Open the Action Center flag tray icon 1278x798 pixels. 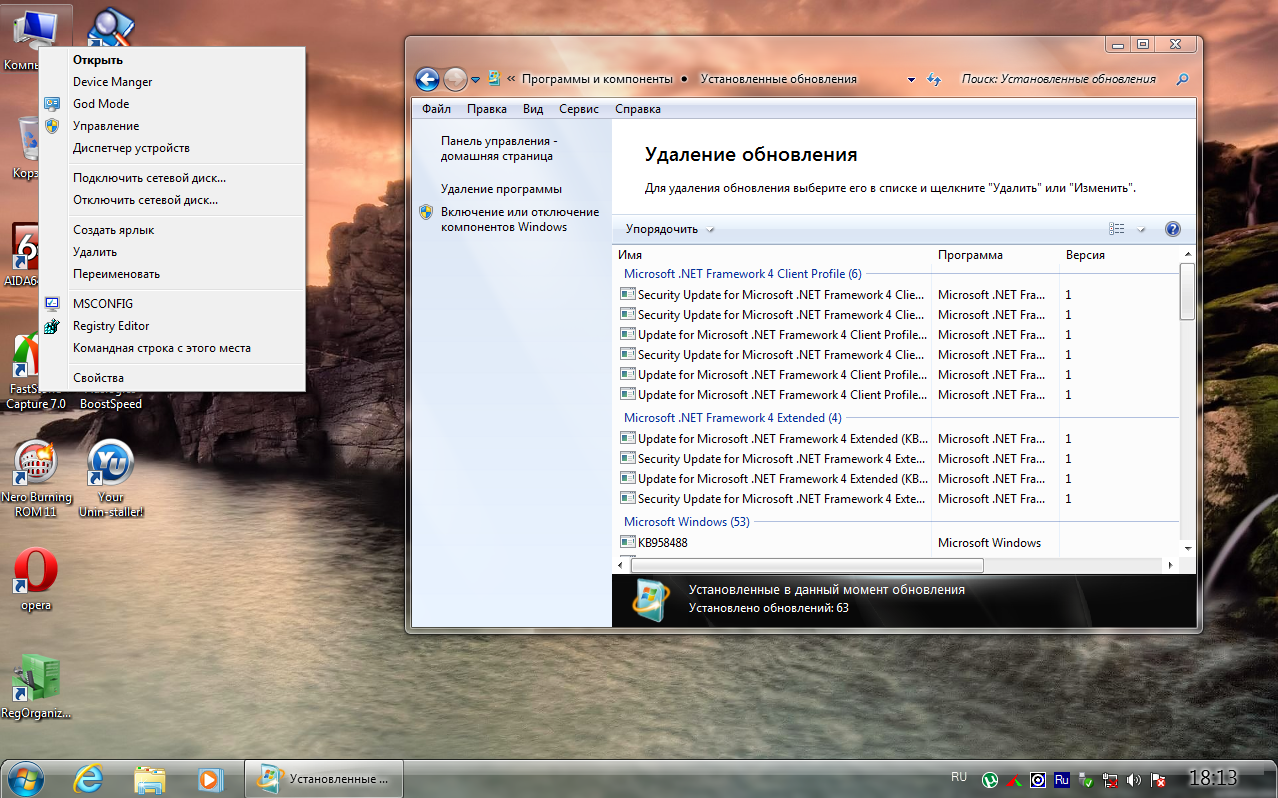pos(1158,779)
